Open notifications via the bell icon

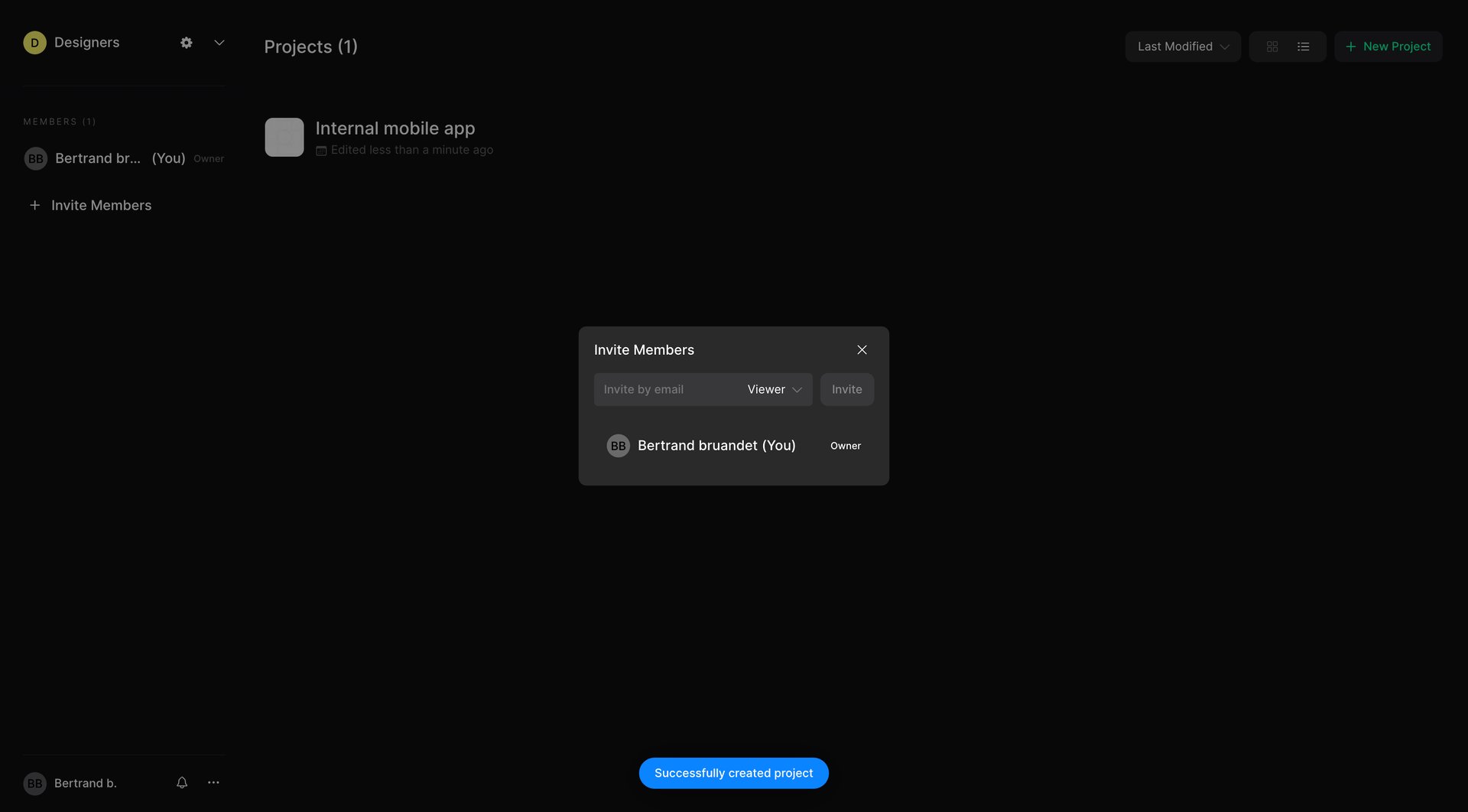[181, 782]
